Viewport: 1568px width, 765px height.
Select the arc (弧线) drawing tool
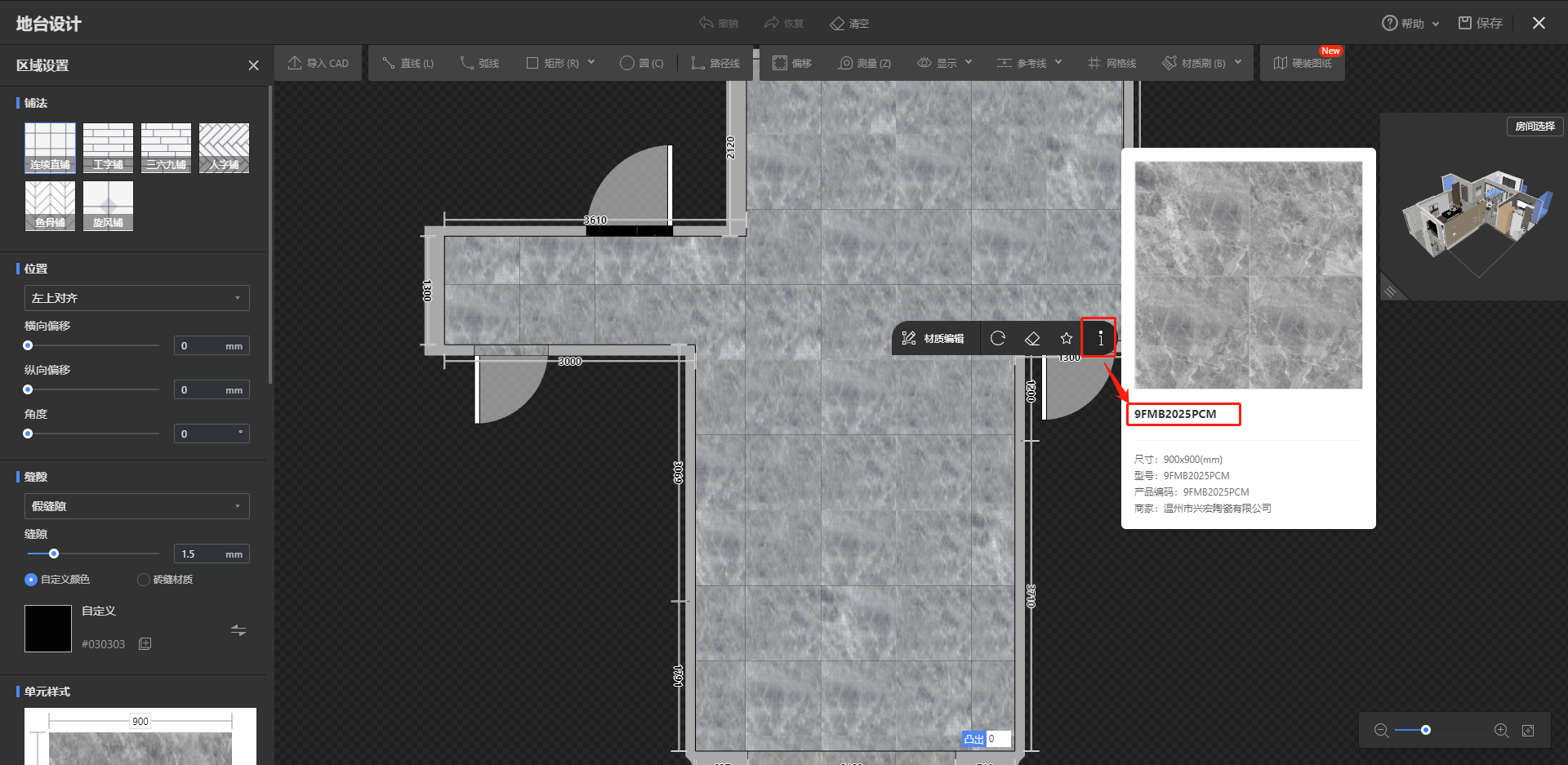point(479,63)
